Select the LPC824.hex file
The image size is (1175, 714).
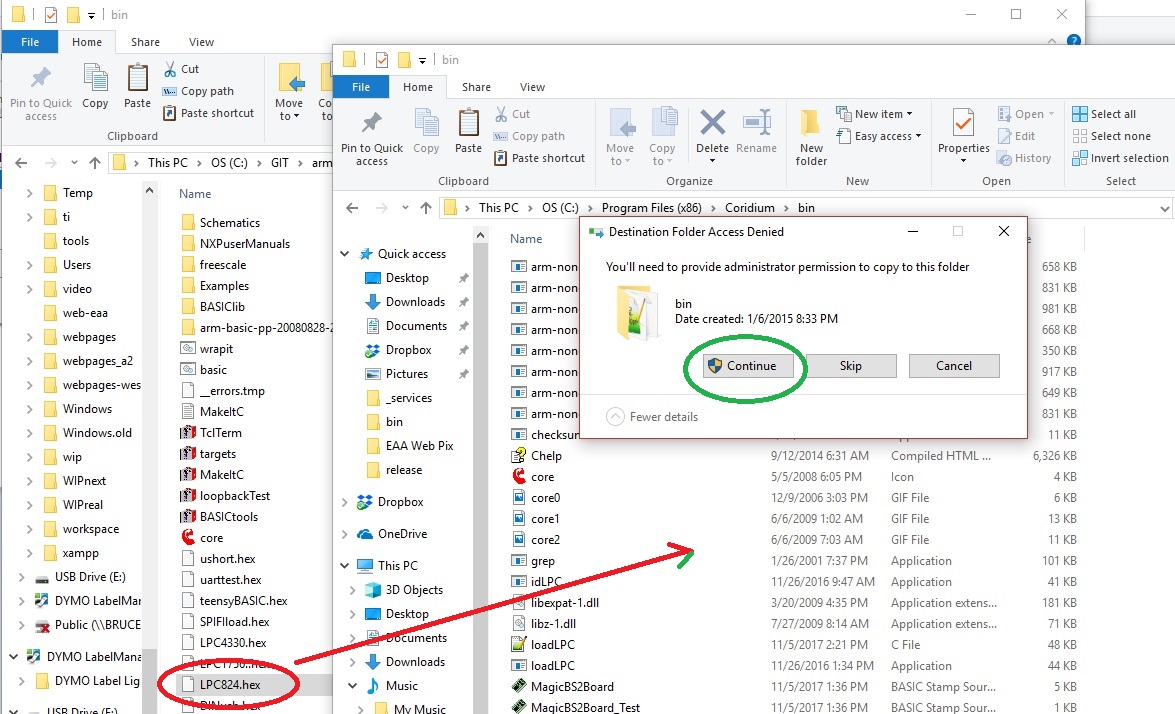(x=229, y=684)
